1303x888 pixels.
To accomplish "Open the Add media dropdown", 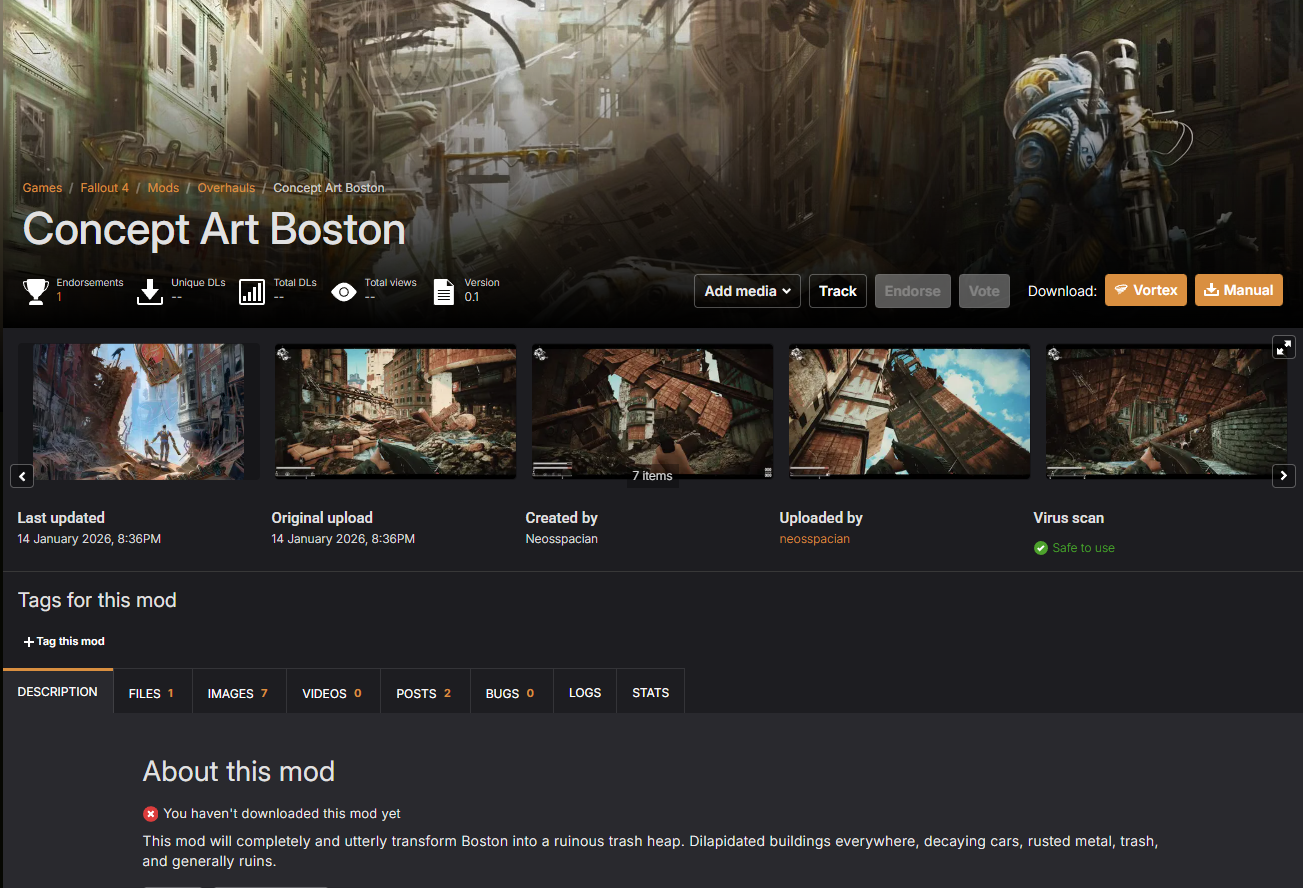I will 747,291.
